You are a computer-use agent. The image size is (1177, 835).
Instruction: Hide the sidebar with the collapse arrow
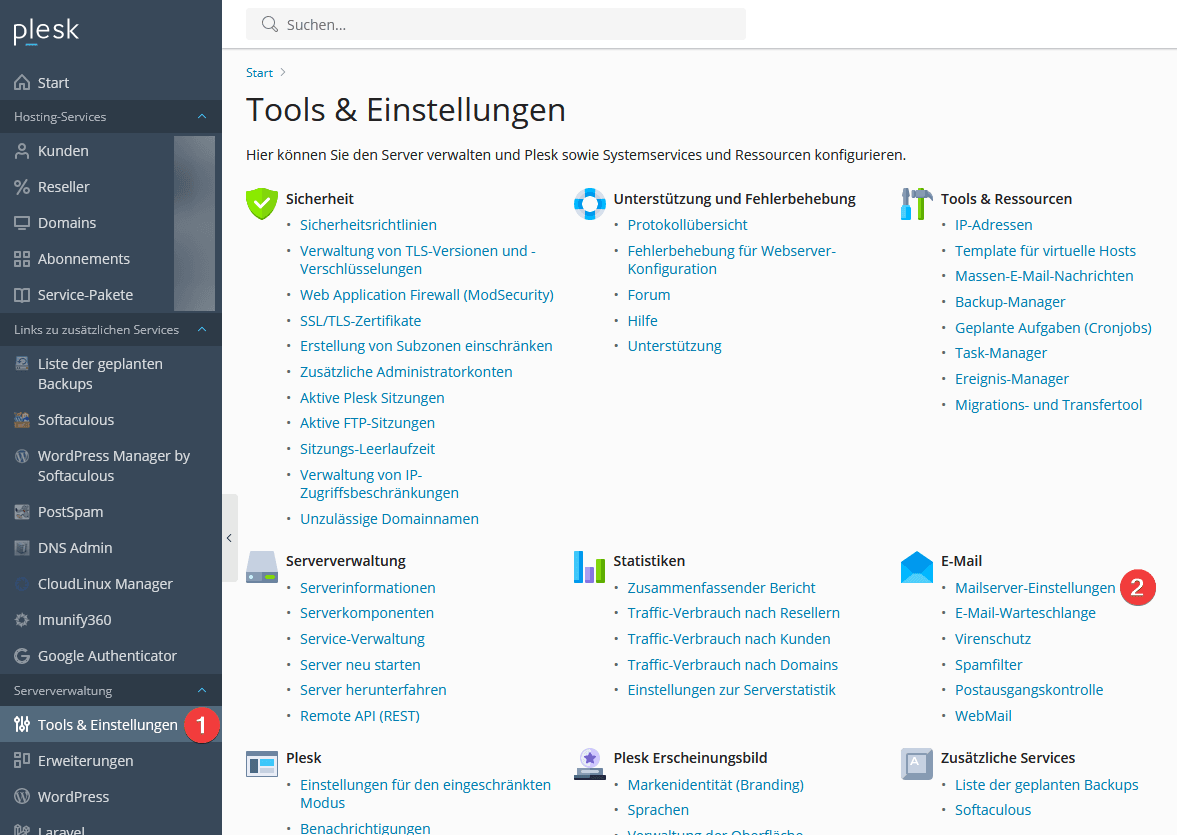tap(229, 538)
